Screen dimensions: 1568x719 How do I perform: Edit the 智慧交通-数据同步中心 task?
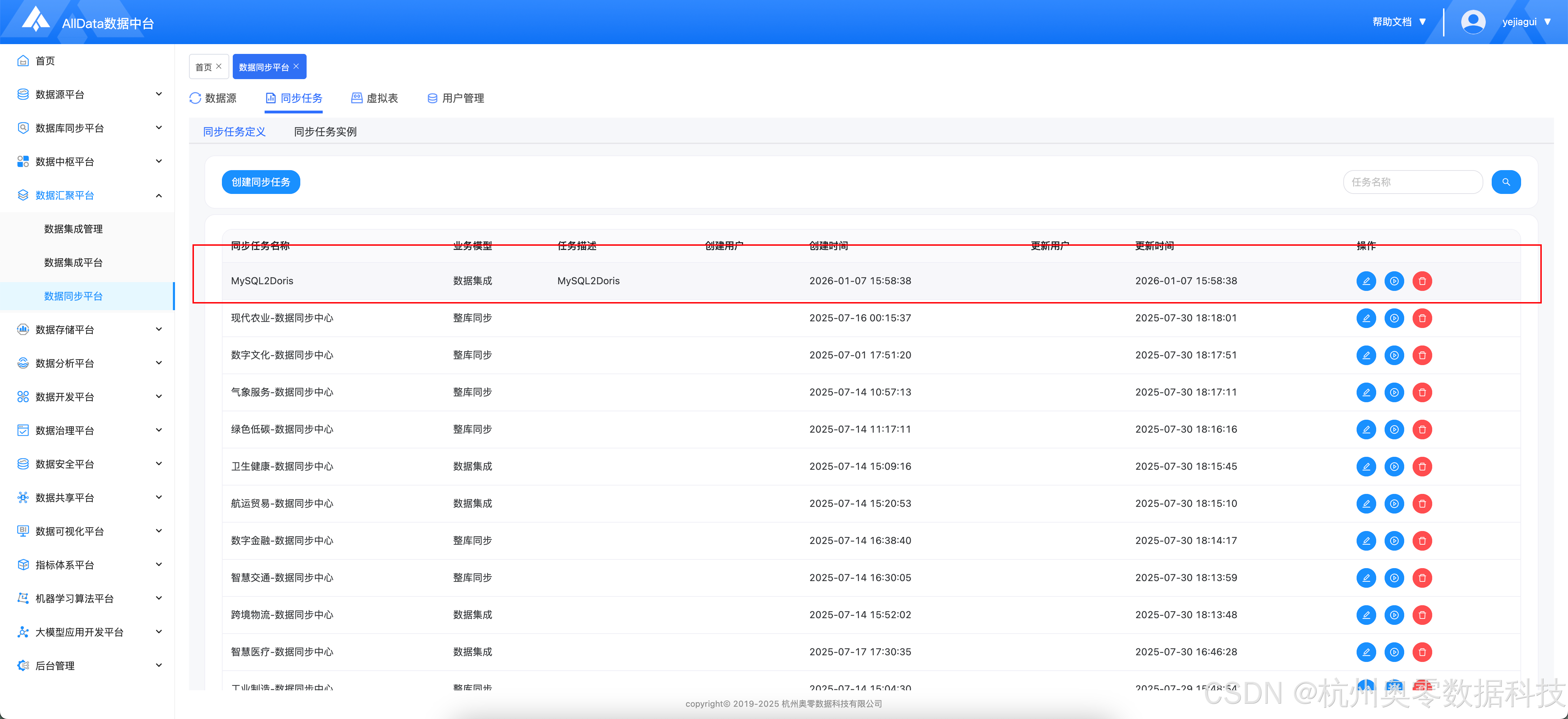click(x=1366, y=578)
